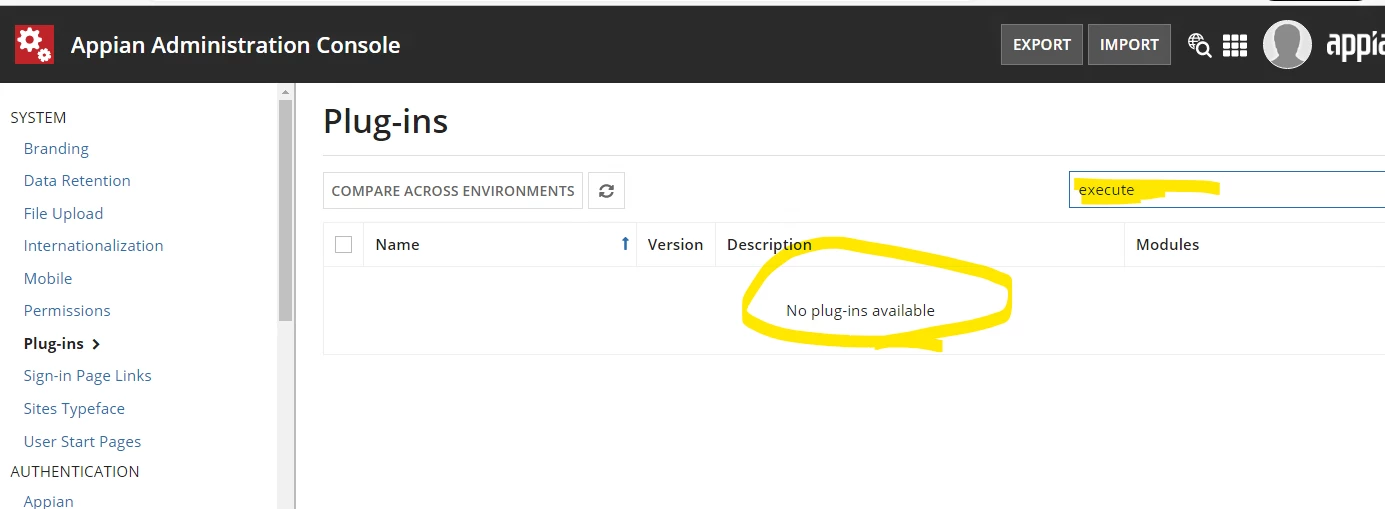Select the Plug-ins sidebar item
Screen dimensions: 1385x509
(x=62, y=343)
